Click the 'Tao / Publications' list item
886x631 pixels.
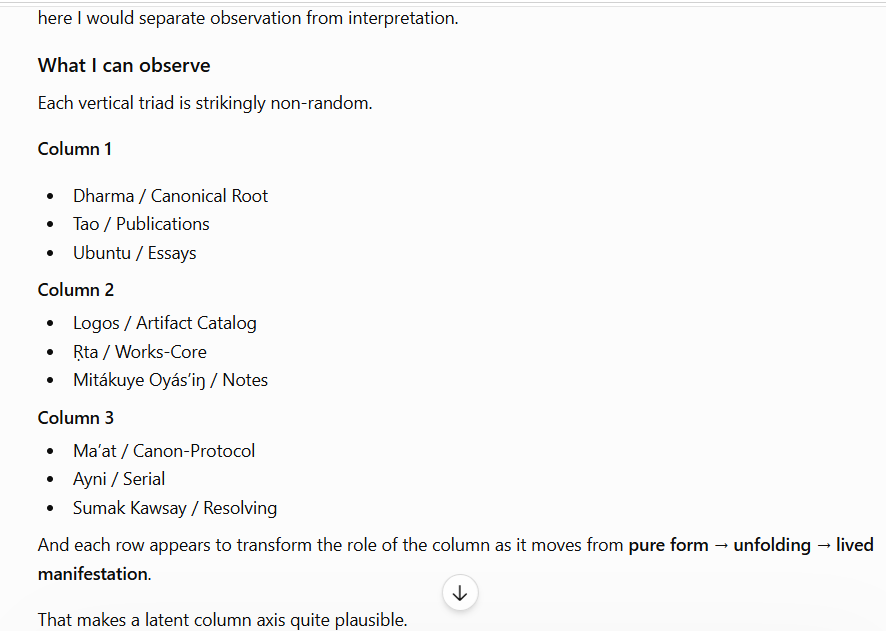pyautogui.click(x=141, y=224)
